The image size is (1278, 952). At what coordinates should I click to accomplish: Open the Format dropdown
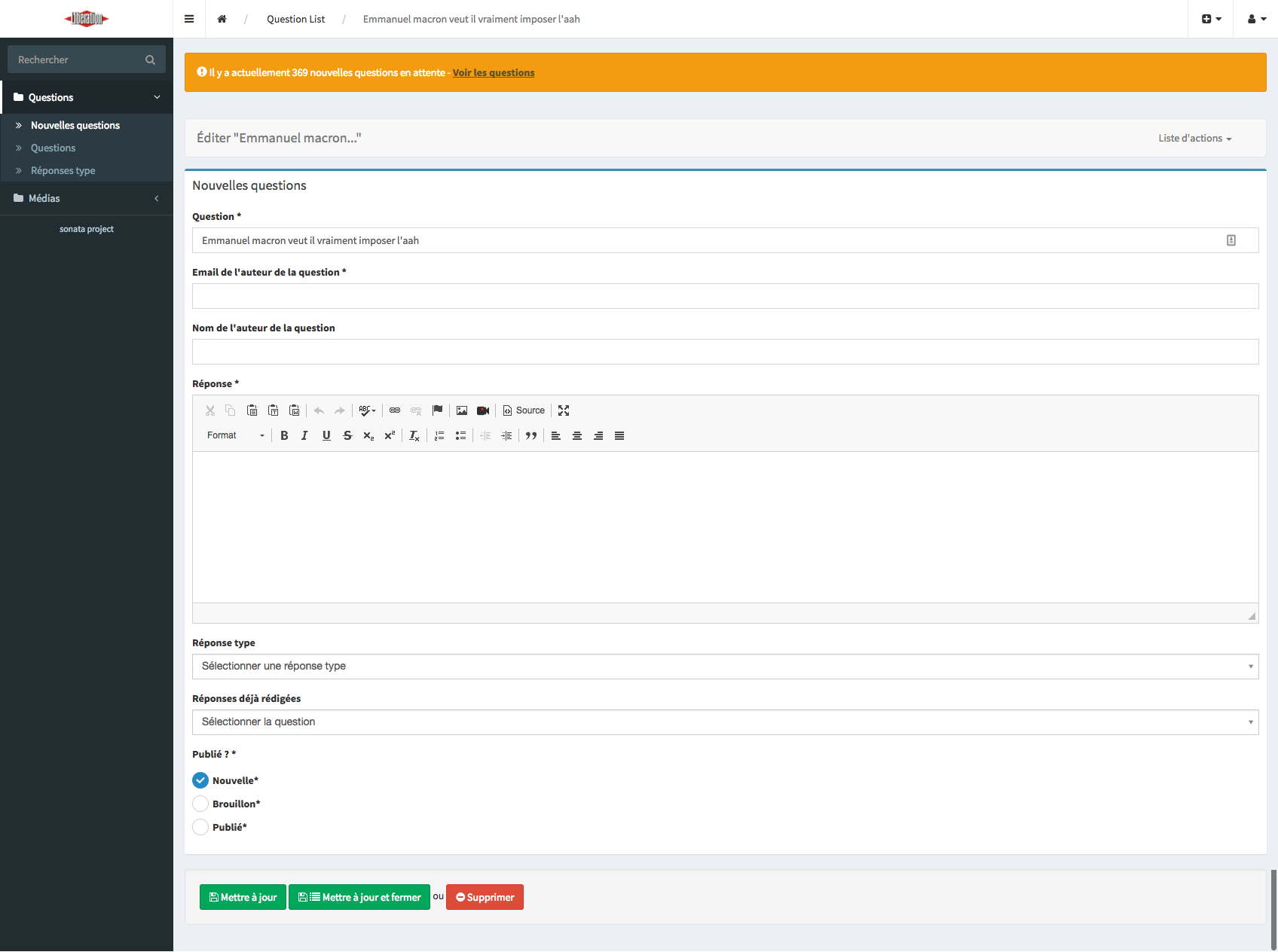[236, 435]
